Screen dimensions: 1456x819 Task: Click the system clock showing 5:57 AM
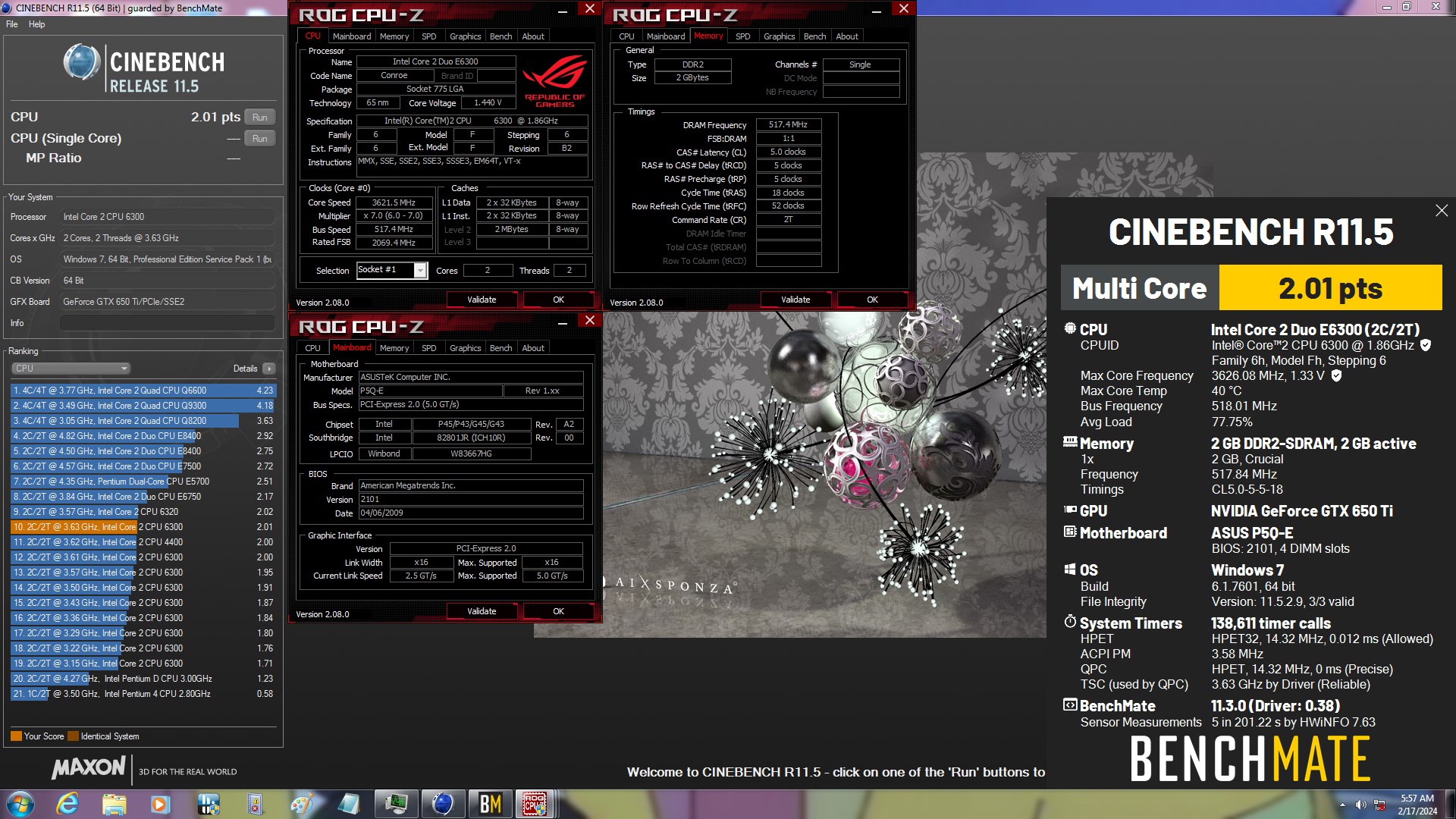pyautogui.click(x=1417, y=804)
